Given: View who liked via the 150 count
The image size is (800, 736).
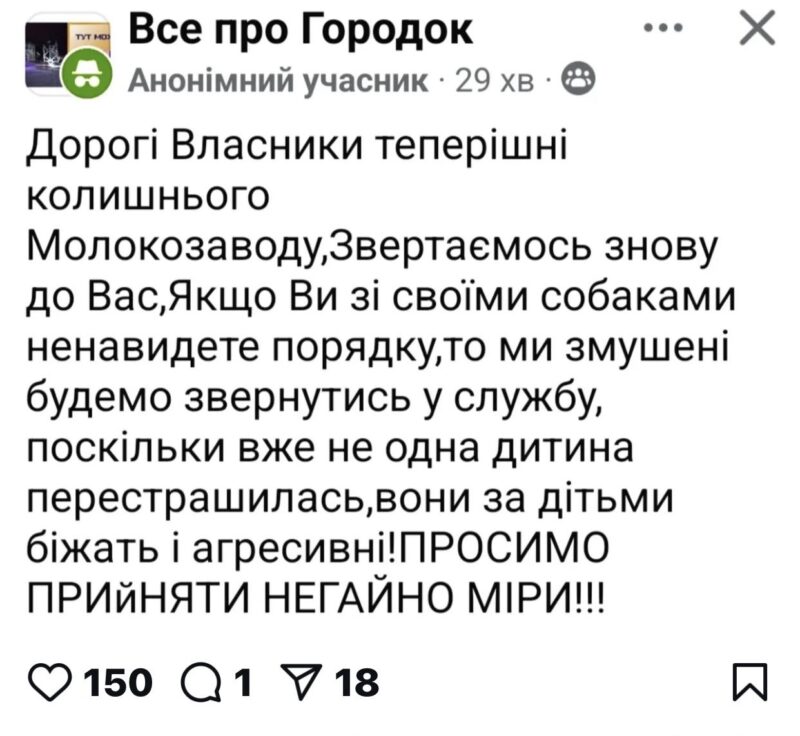Looking at the screenshot, I should pyautogui.click(x=116, y=682).
